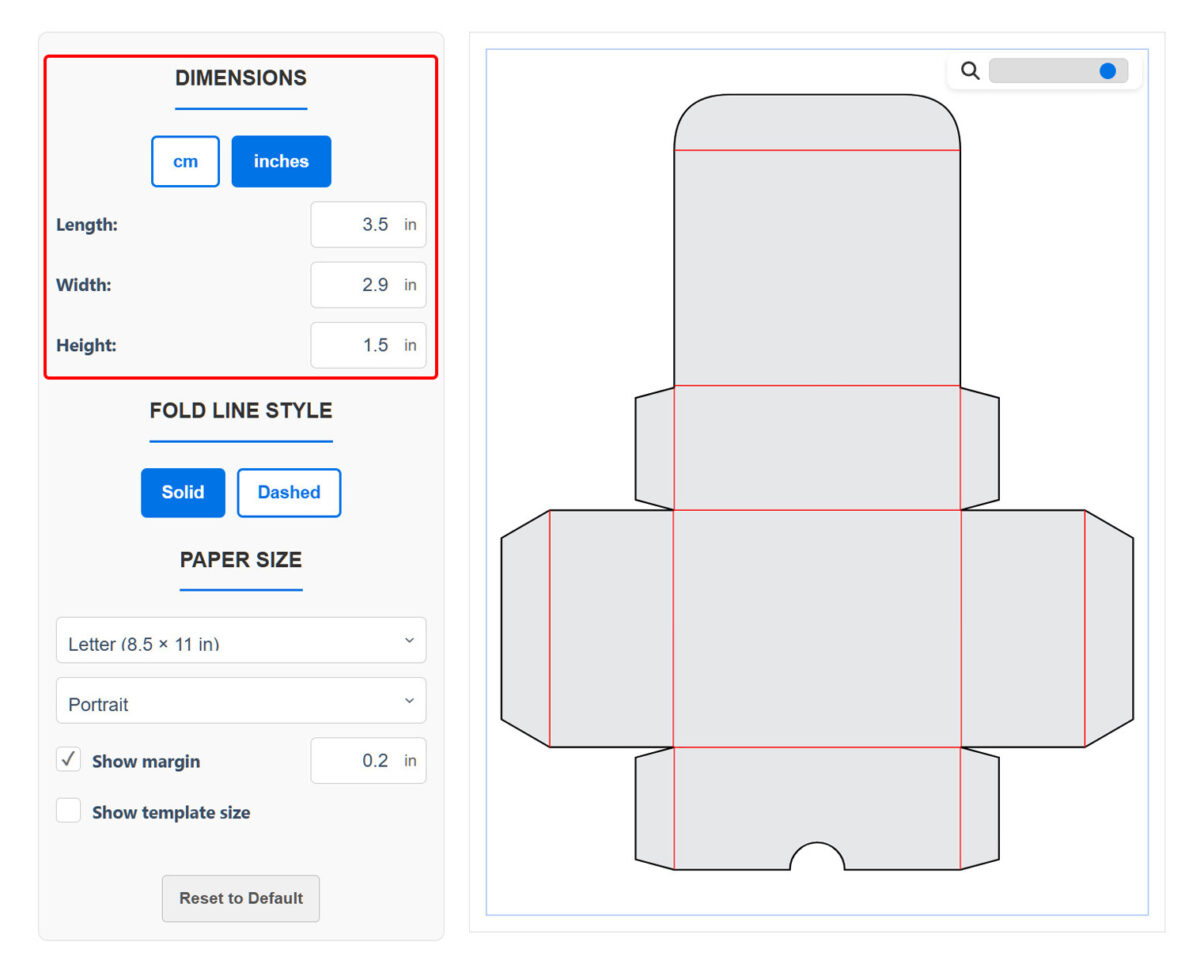
Task: Disable the Show margin checkbox
Action: tap(69, 760)
